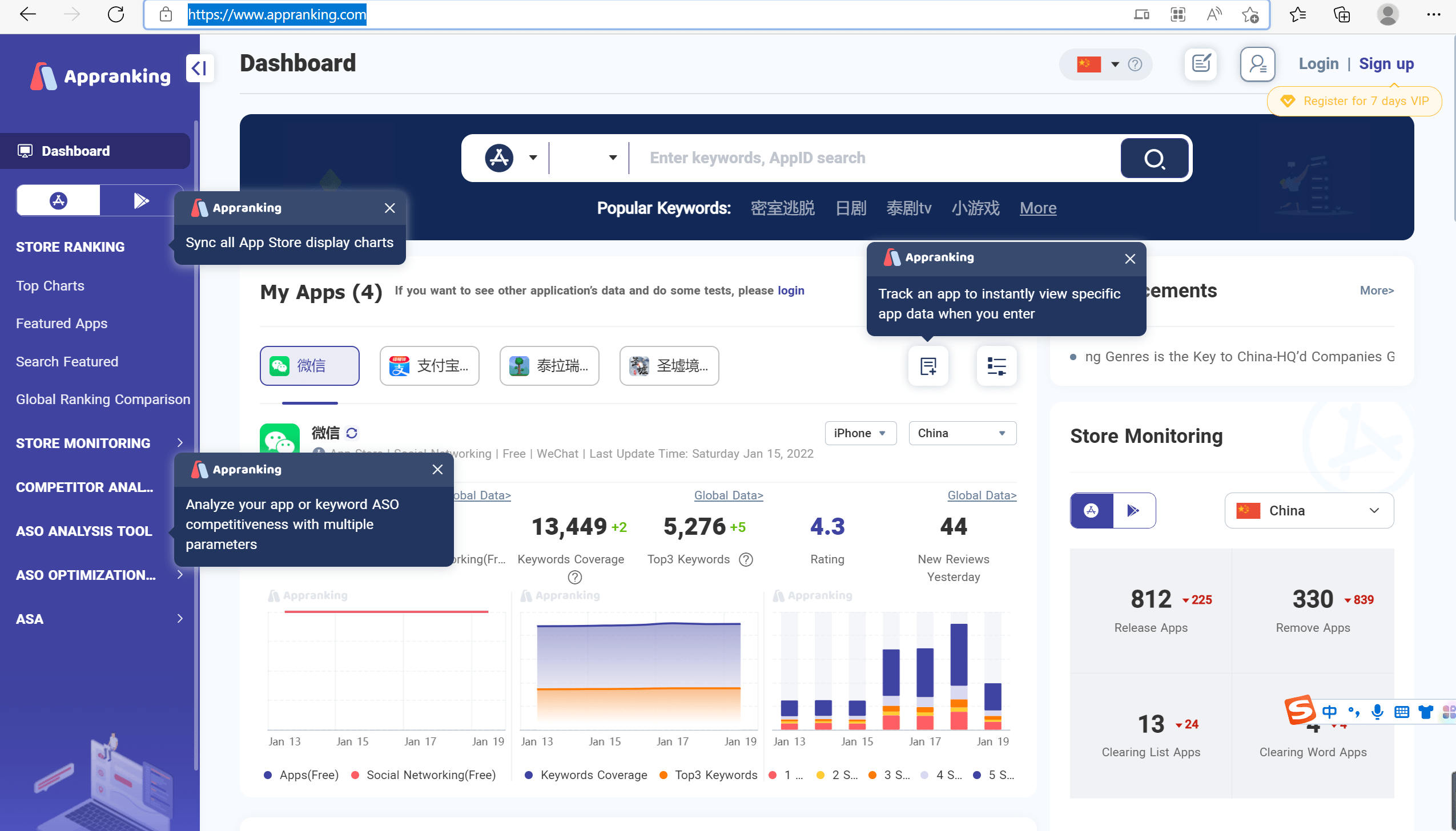The image size is (1456, 831).
Task: Click the Sign up link
Action: (1386, 64)
